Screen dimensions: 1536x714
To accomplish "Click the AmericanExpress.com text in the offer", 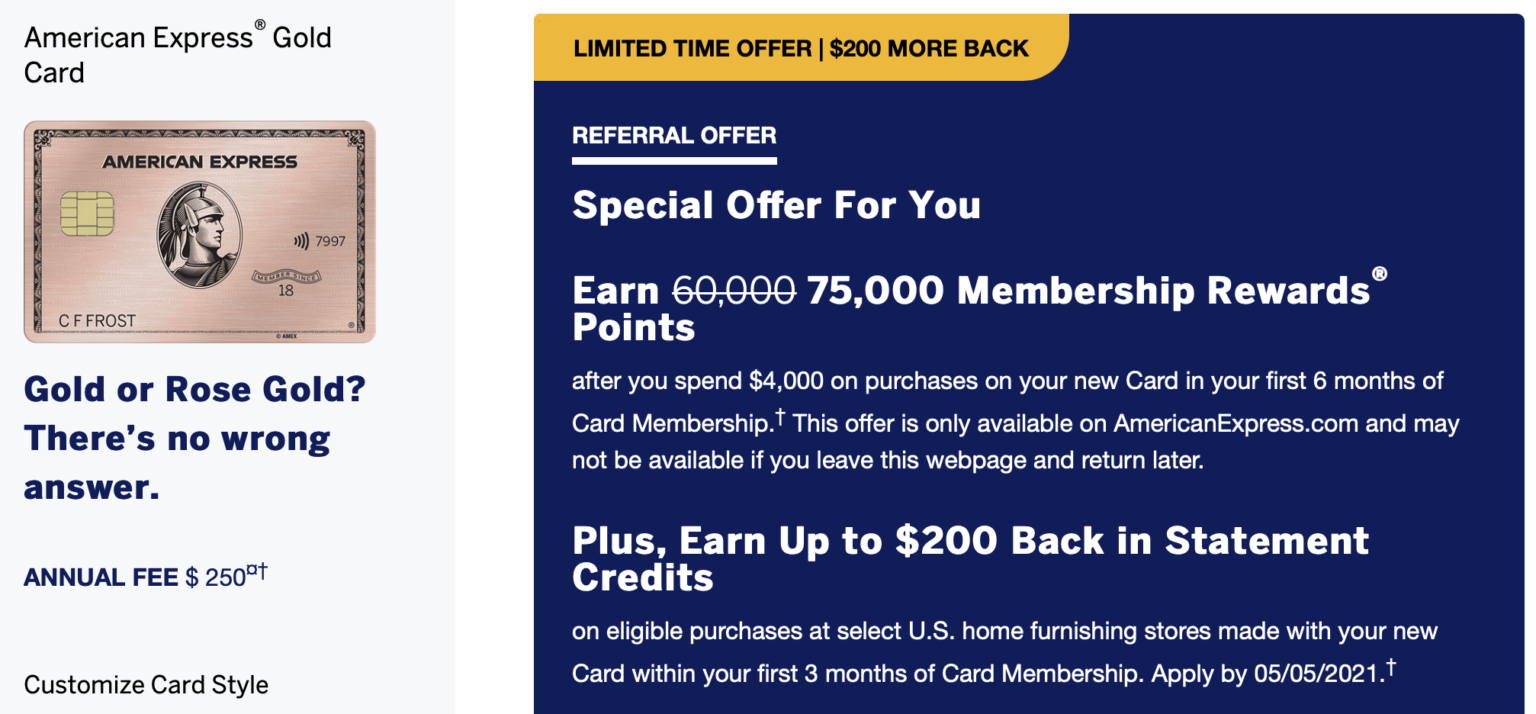I will [x=1236, y=423].
